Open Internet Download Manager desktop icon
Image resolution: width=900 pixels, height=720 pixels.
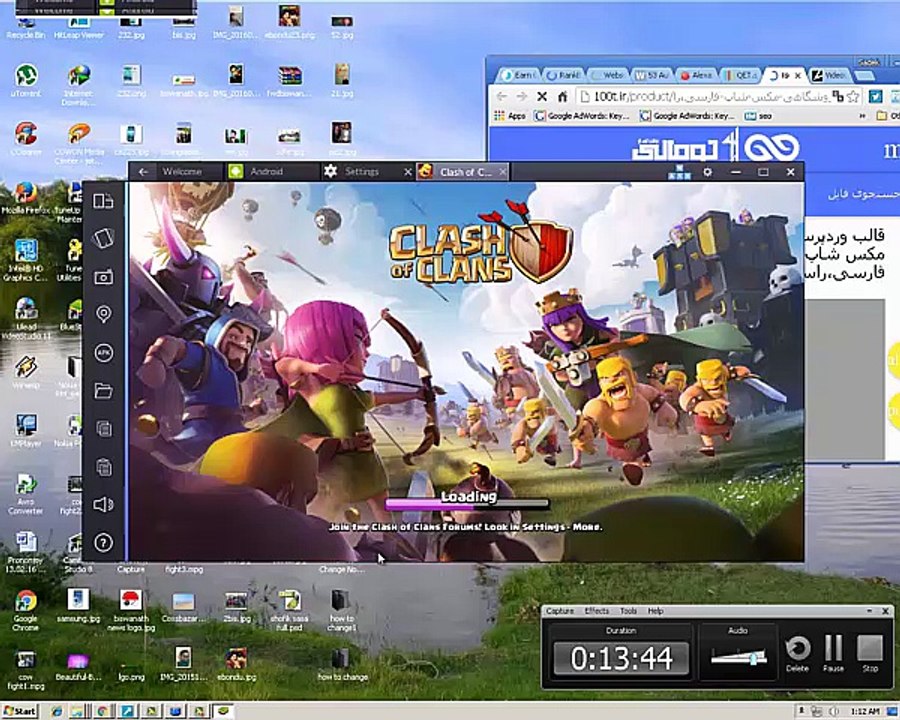[79, 86]
